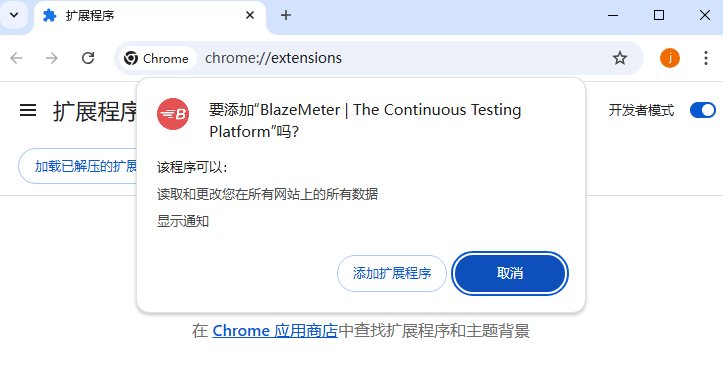The height and width of the screenshot is (379, 723).
Task: Reload the extensions page
Action: (88, 58)
